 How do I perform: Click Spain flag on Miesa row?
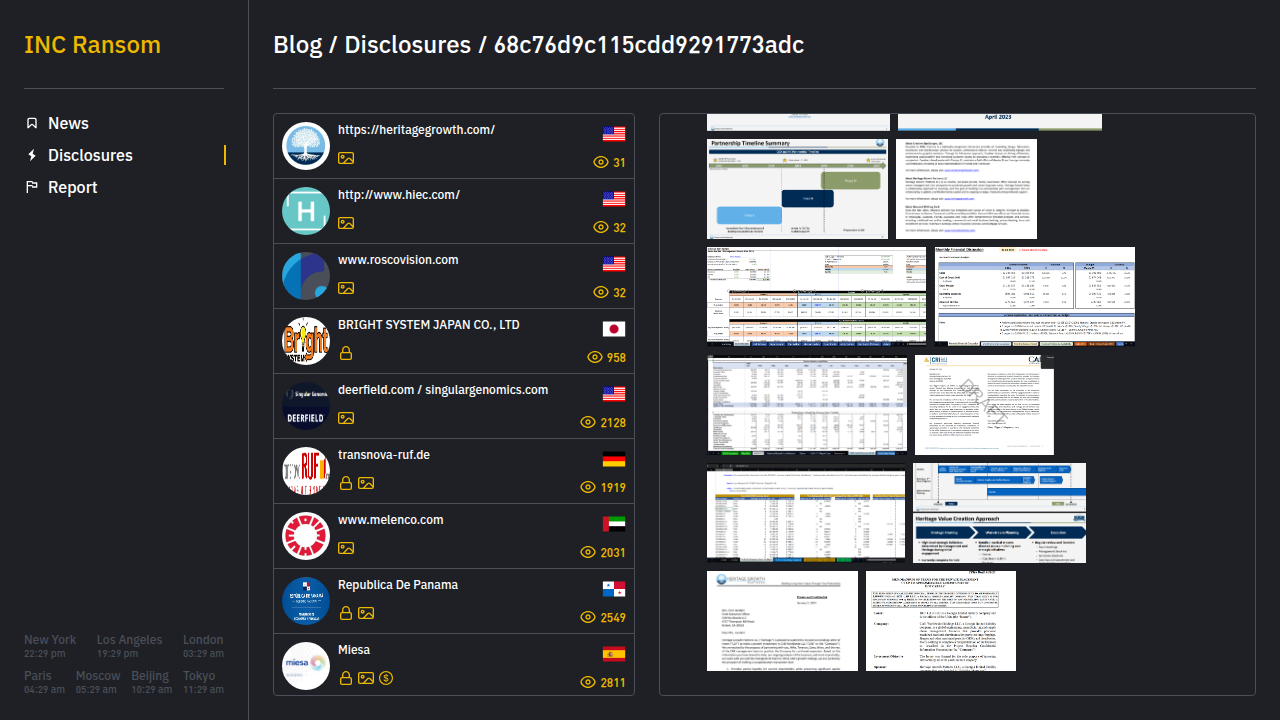pos(614,654)
